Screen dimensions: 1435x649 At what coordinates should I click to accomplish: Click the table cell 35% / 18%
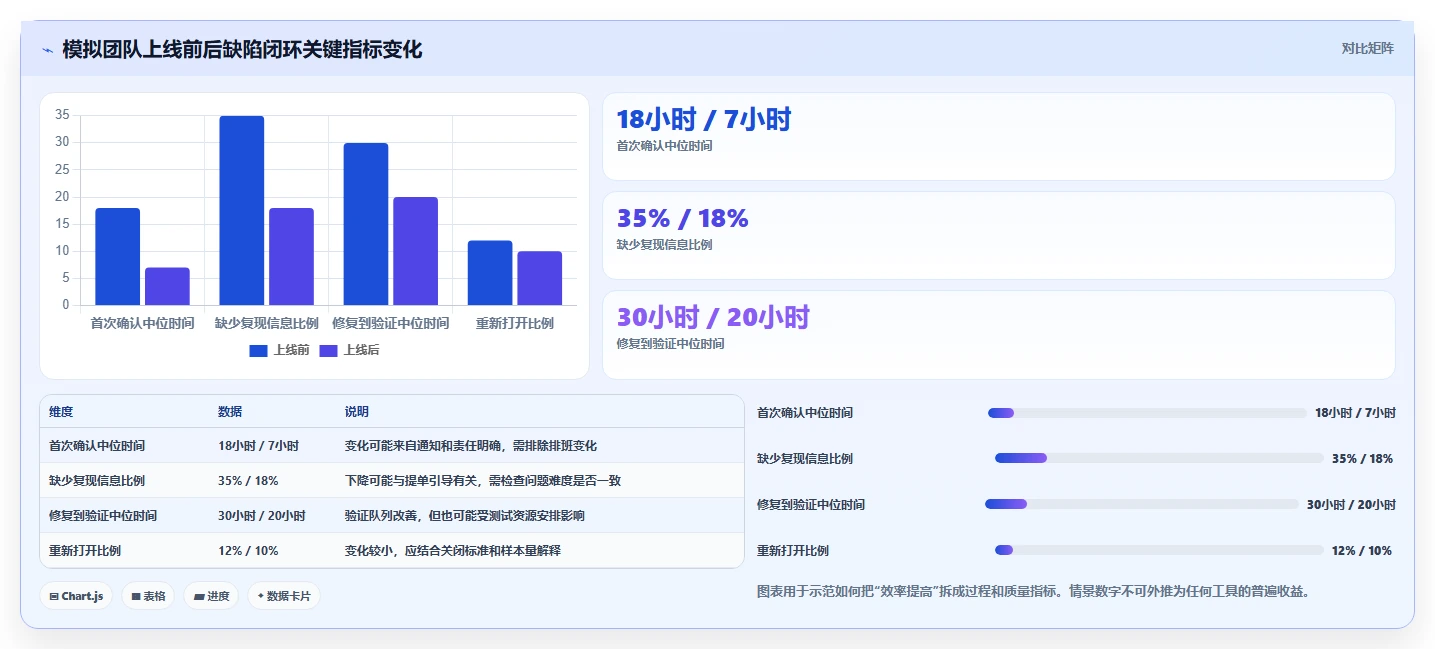[x=248, y=481]
